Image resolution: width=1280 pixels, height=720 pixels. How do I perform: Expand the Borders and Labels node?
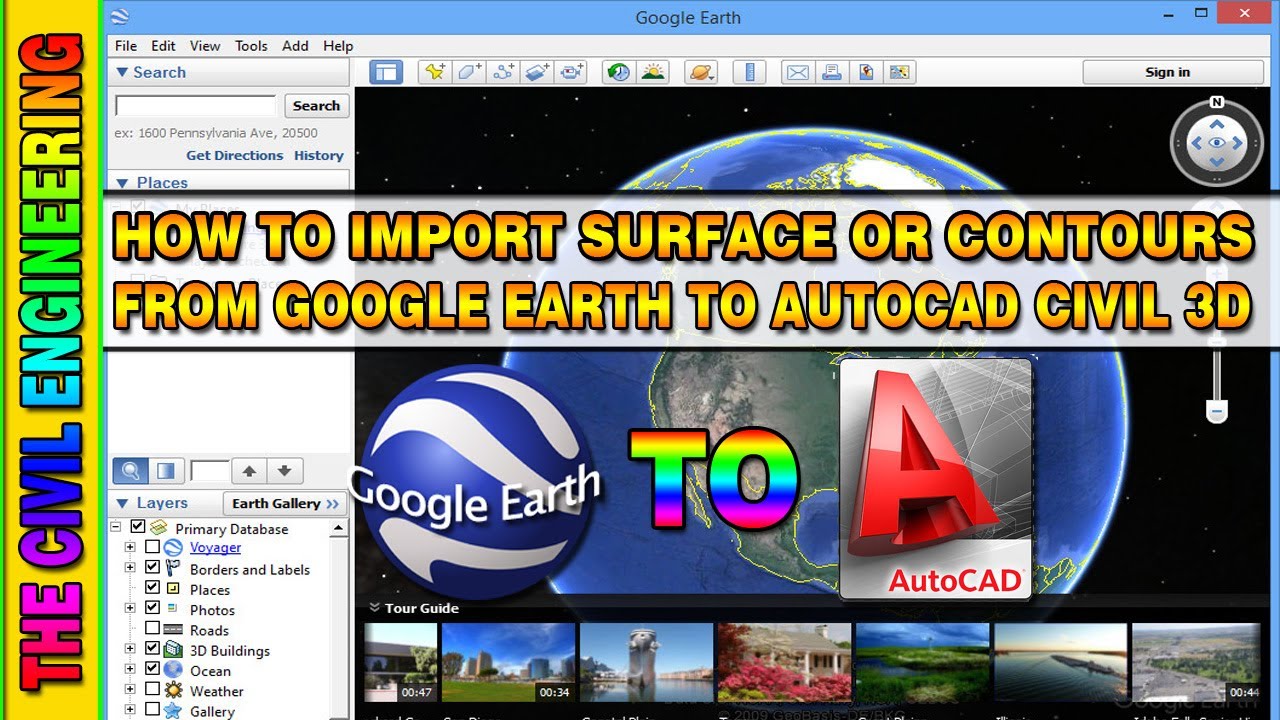pyautogui.click(x=130, y=568)
